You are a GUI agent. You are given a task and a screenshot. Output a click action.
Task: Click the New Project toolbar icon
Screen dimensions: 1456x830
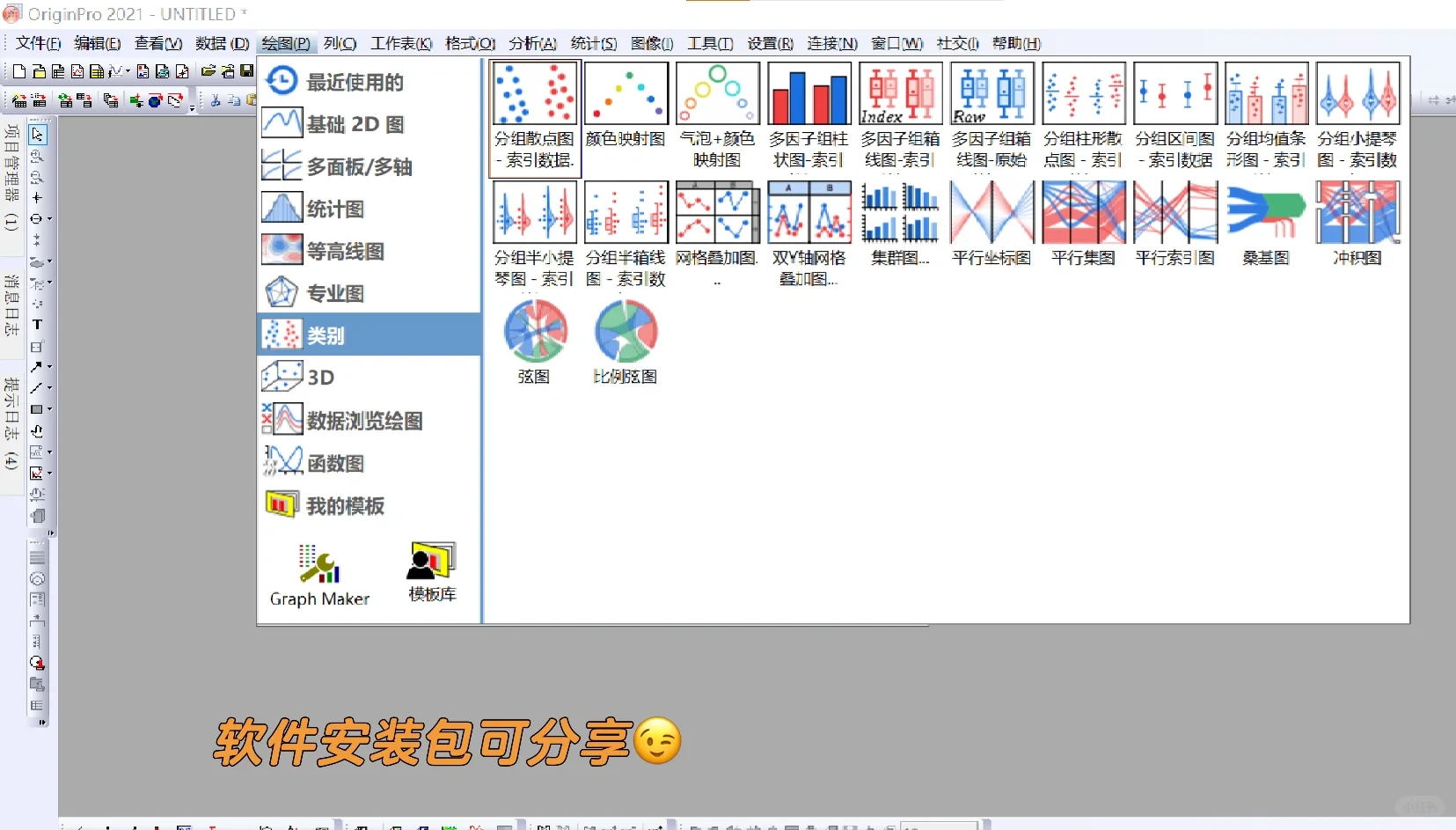point(19,71)
